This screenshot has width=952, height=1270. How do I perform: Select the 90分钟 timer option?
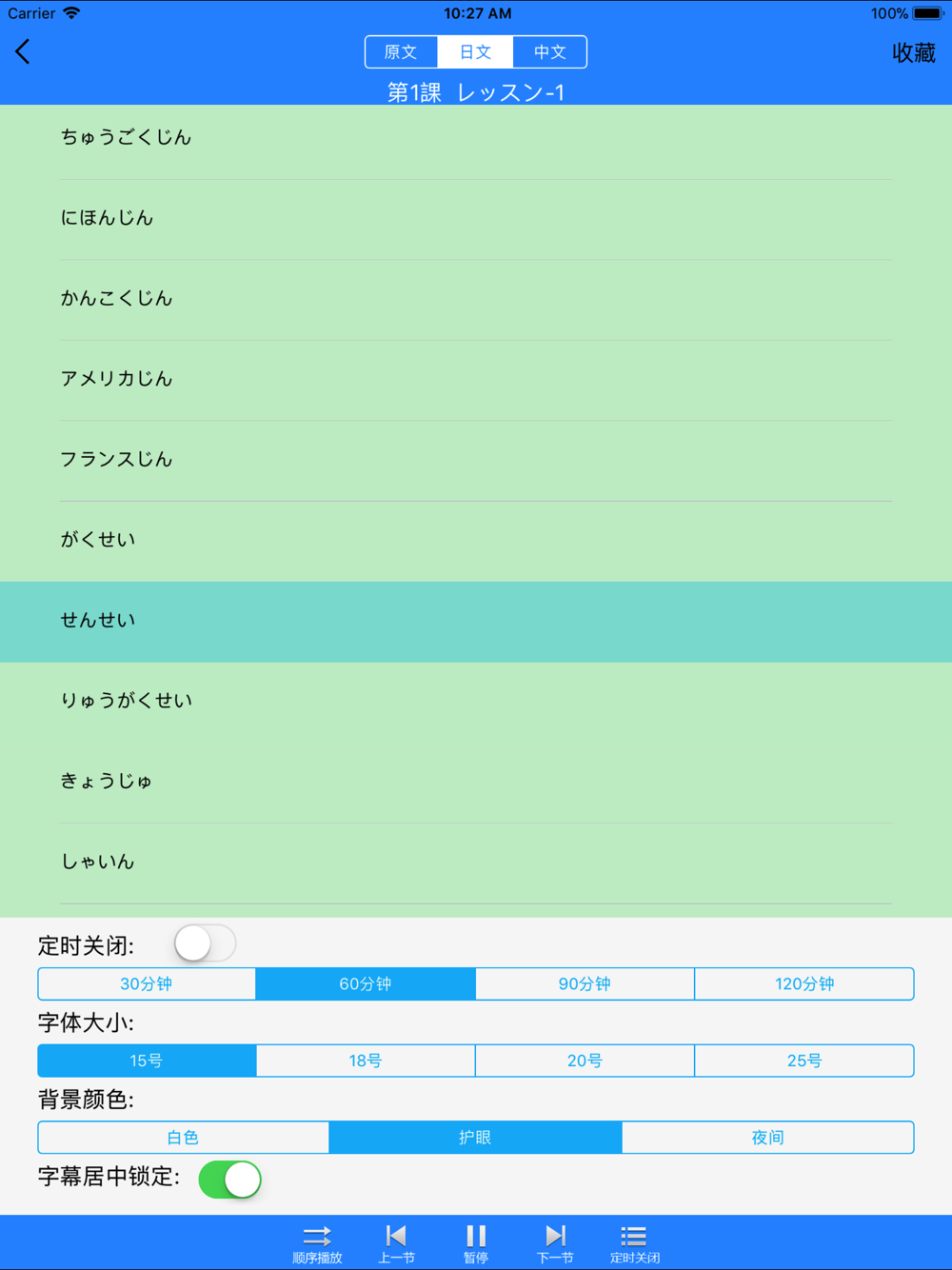tap(585, 983)
